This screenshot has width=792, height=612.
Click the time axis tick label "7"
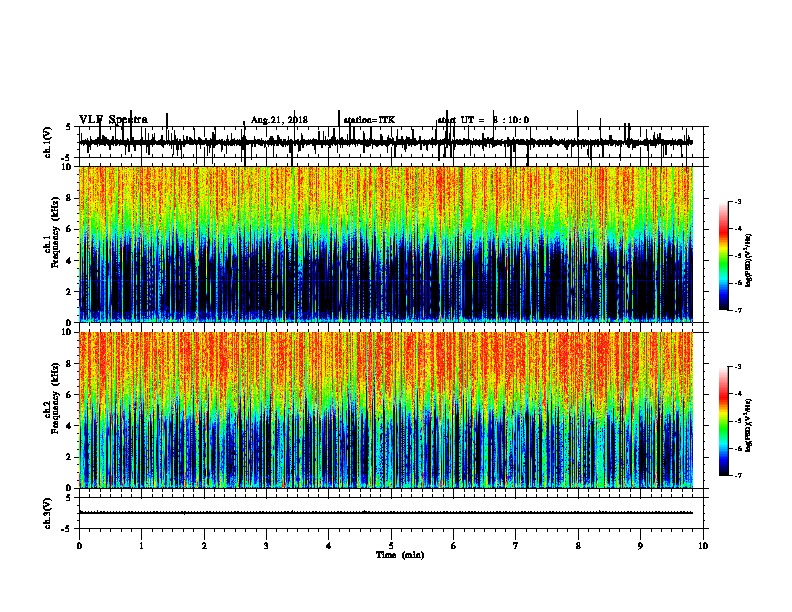pos(516,546)
